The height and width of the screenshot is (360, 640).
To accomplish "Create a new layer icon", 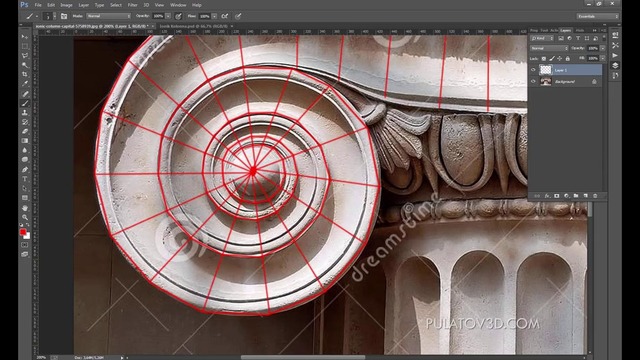I will [x=585, y=196].
